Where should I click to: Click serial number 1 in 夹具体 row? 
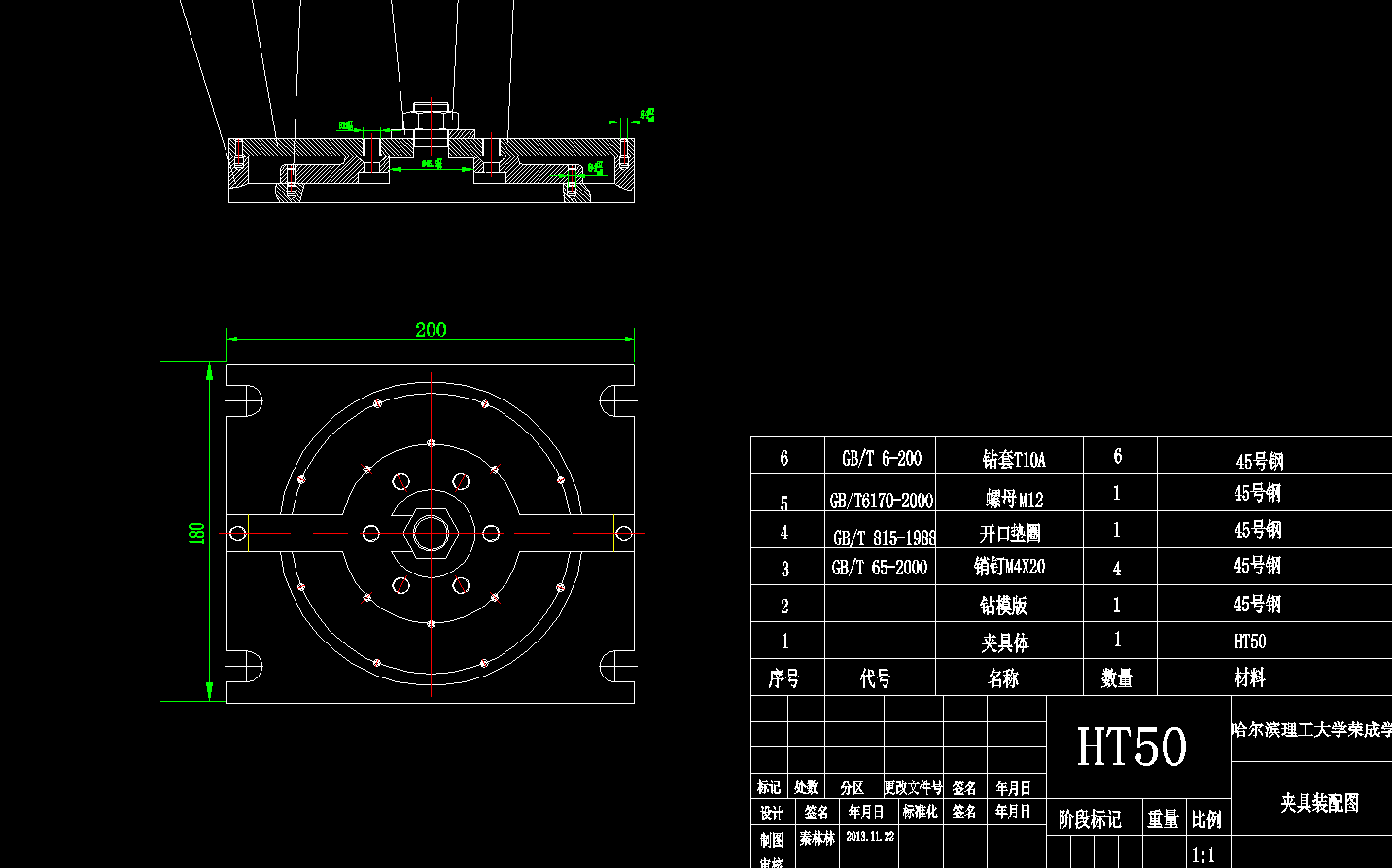click(x=785, y=642)
